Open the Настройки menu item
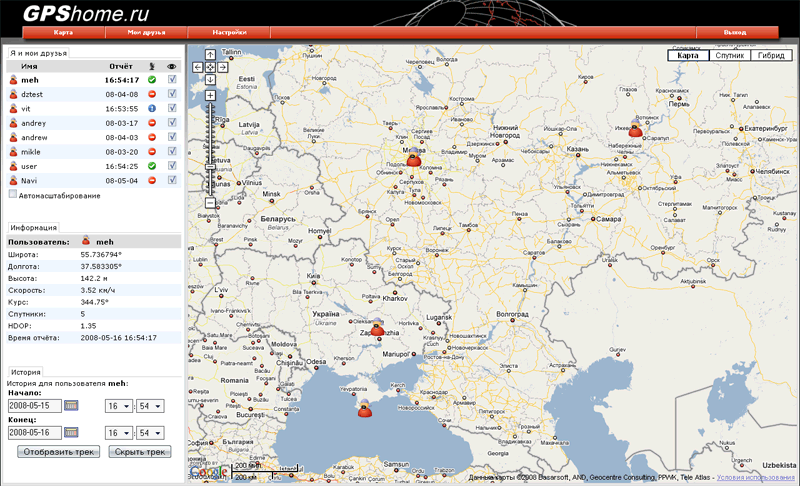 click(x=229, y=32)
